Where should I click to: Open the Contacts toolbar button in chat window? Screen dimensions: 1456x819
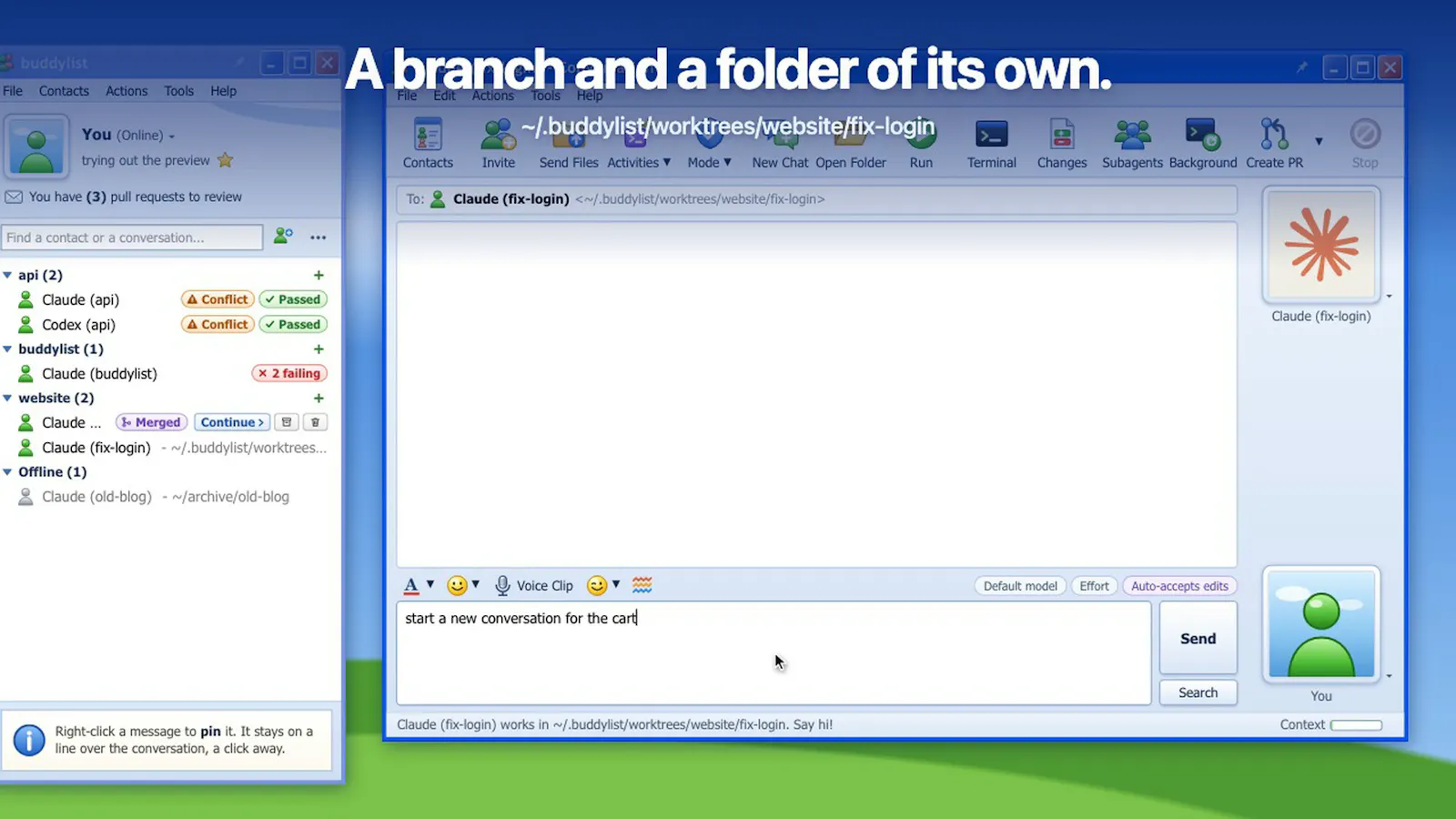coord(428,144)
